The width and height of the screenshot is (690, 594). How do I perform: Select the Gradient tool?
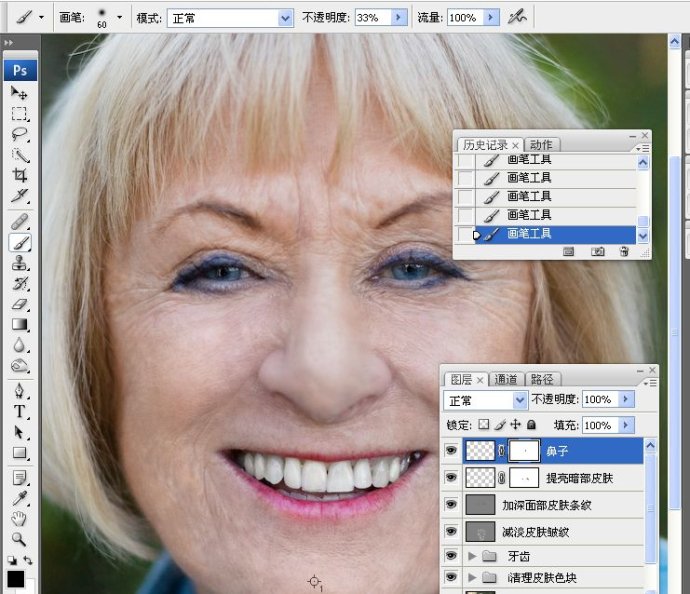(x=19, y=325)
